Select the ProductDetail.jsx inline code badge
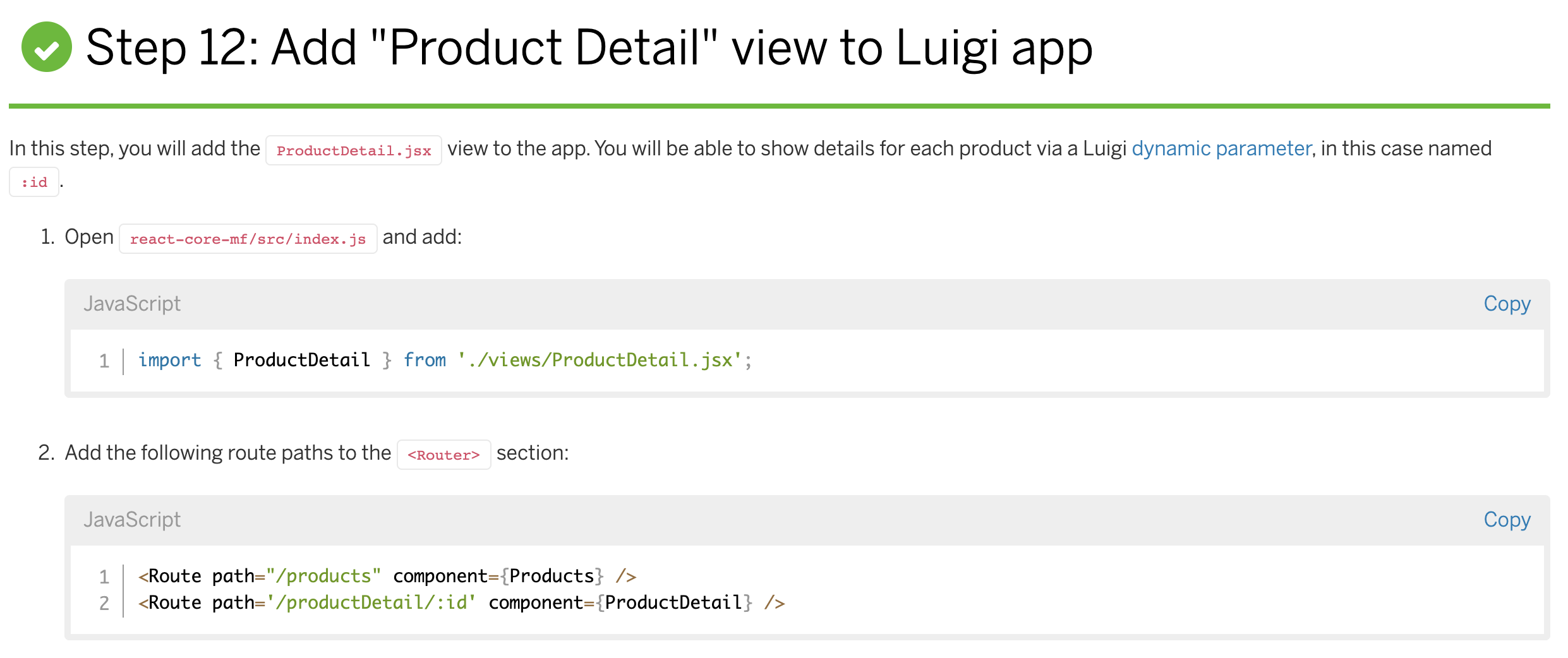This screenshot has height=658, width=1568. tap(354, 150)
